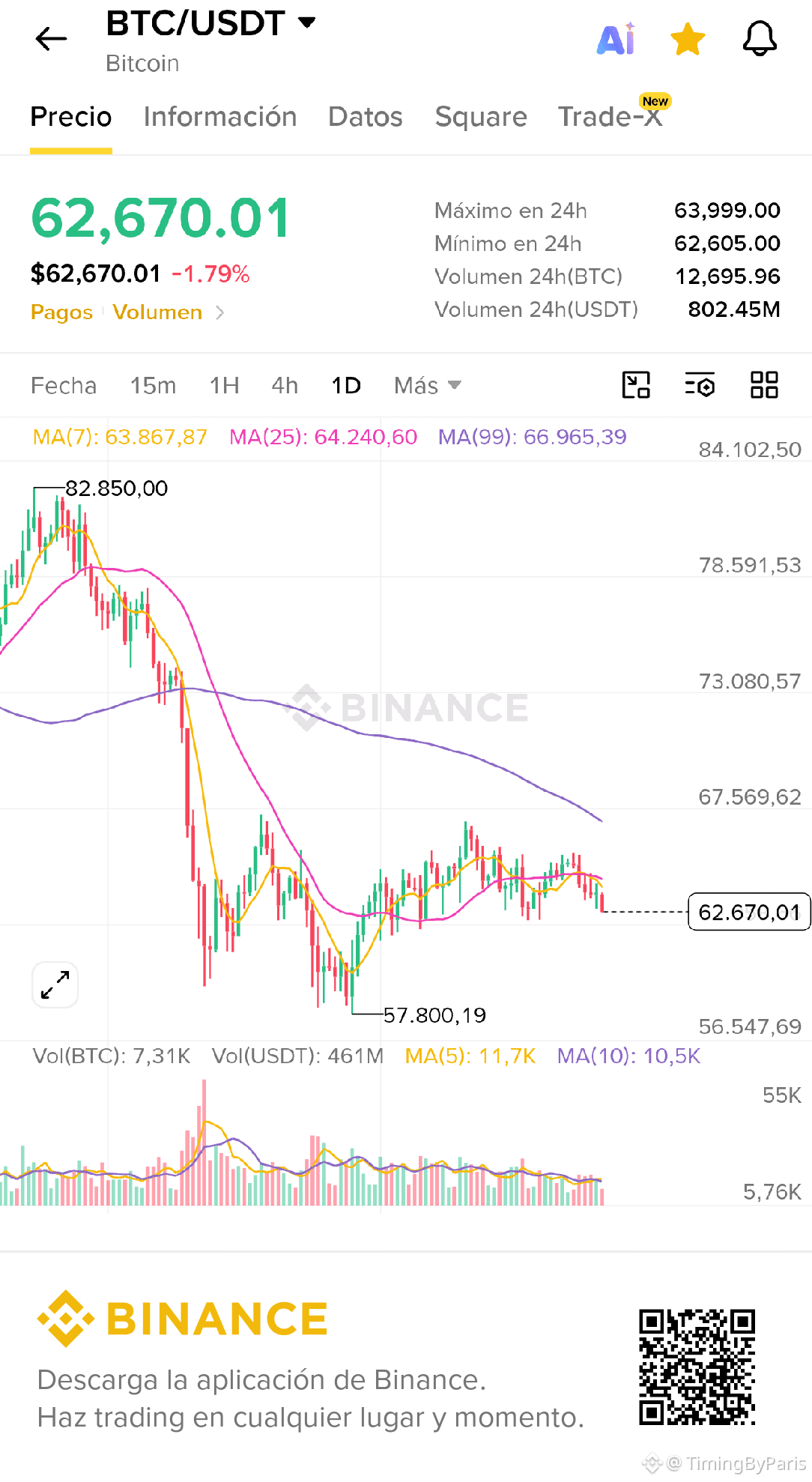Screen dimensions: 812x1482
Task: Click the 84.102,50 price axis label
Action: coord(750,450)
